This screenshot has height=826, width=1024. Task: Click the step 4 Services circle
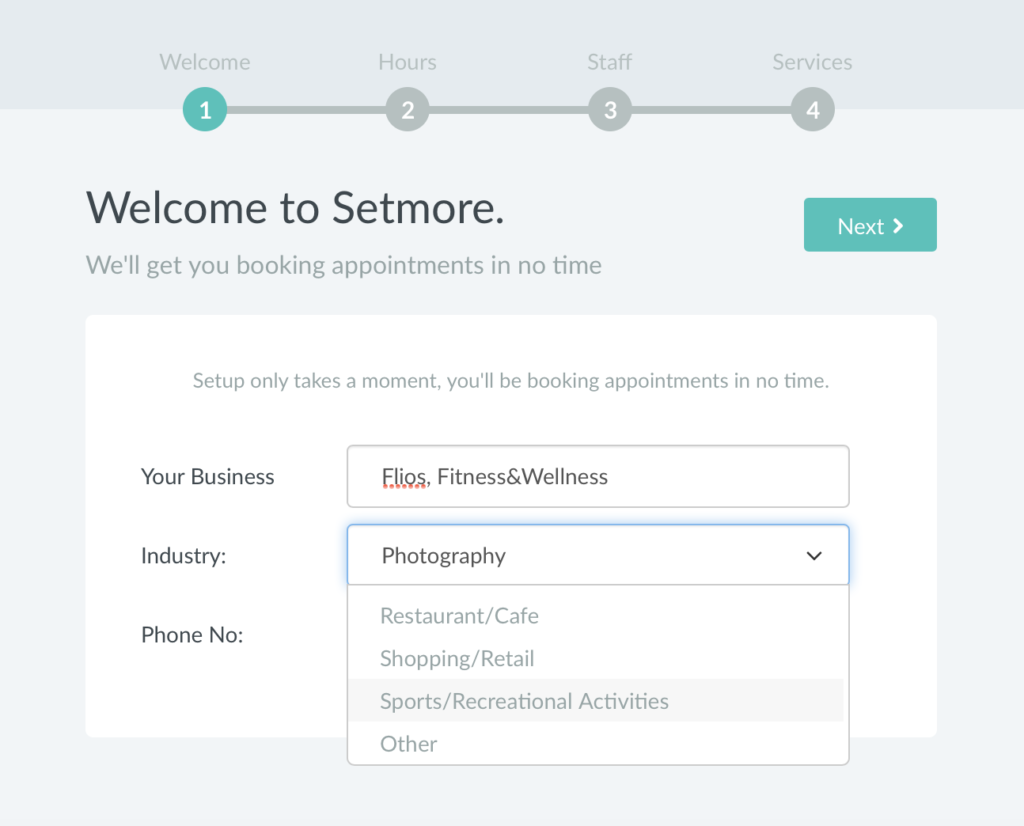(812, 110)
